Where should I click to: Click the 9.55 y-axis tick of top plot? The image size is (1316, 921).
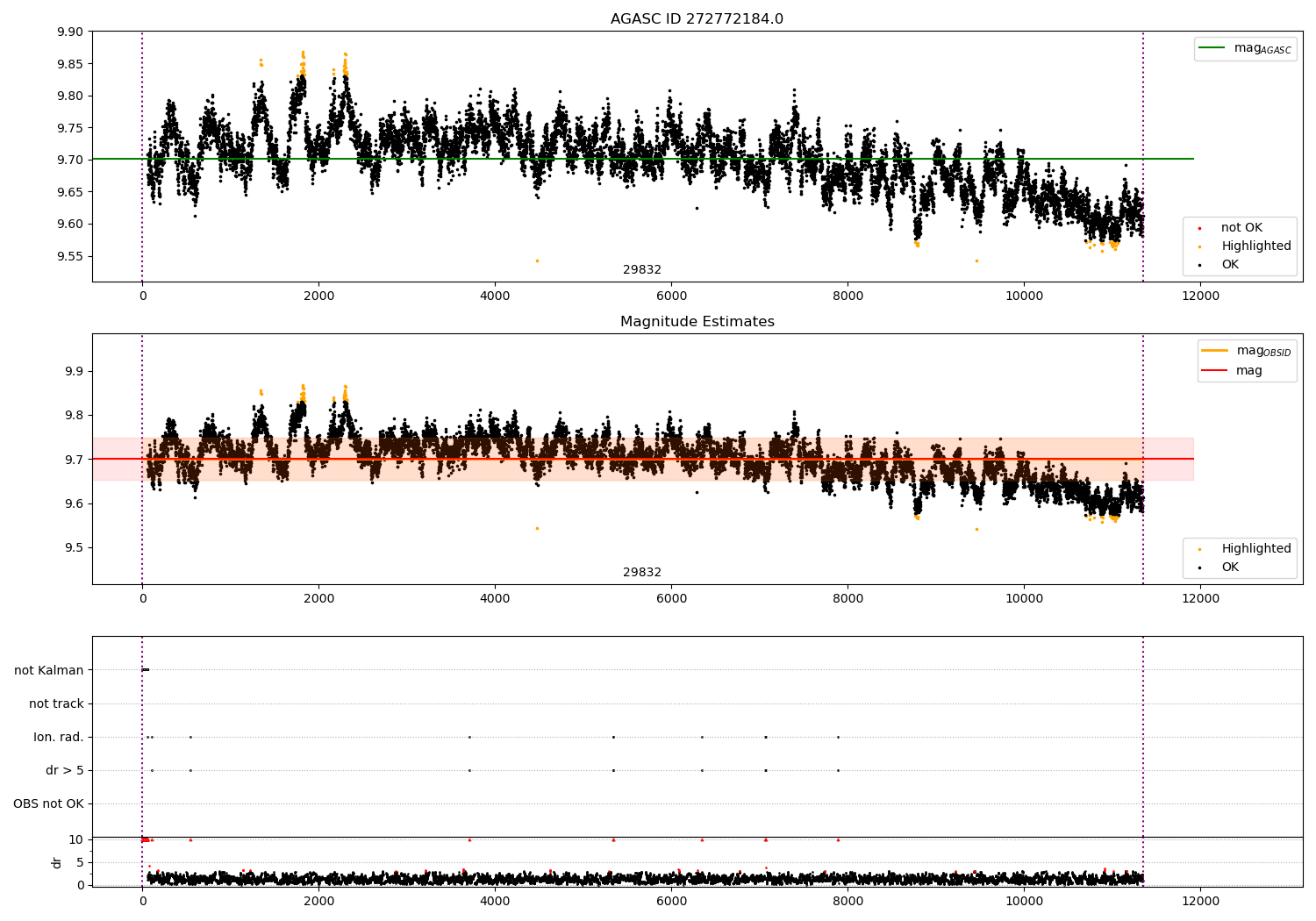click(x=69, y=257)
